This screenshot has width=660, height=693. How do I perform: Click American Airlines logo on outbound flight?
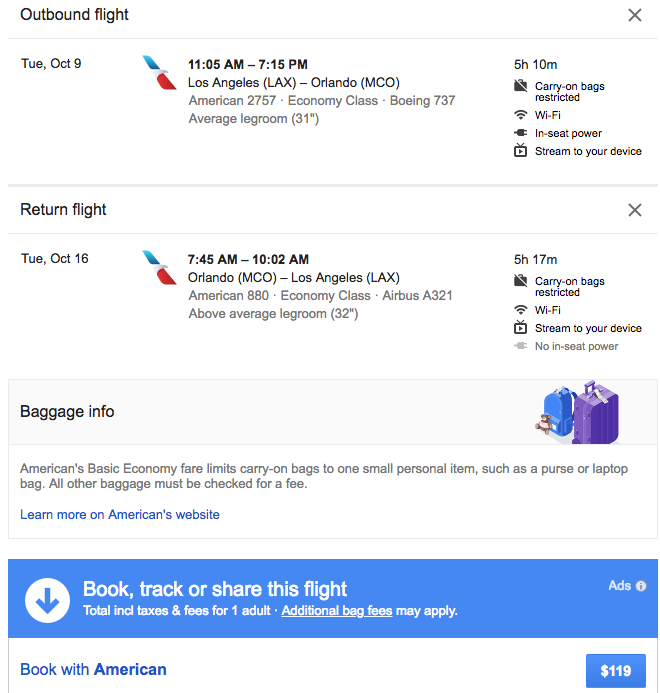(159, 73)
